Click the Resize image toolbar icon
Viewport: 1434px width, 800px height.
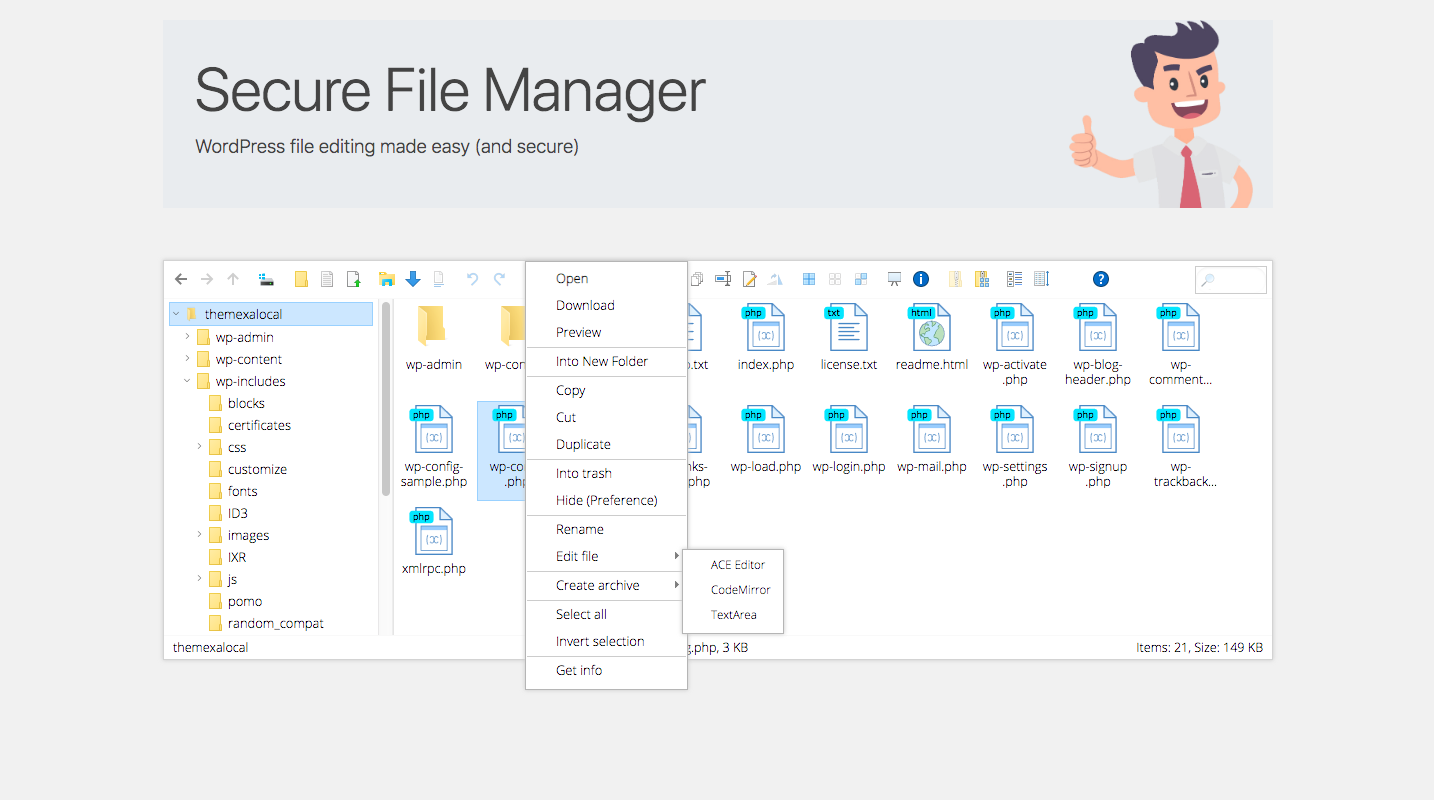click(x=775, y=279)
